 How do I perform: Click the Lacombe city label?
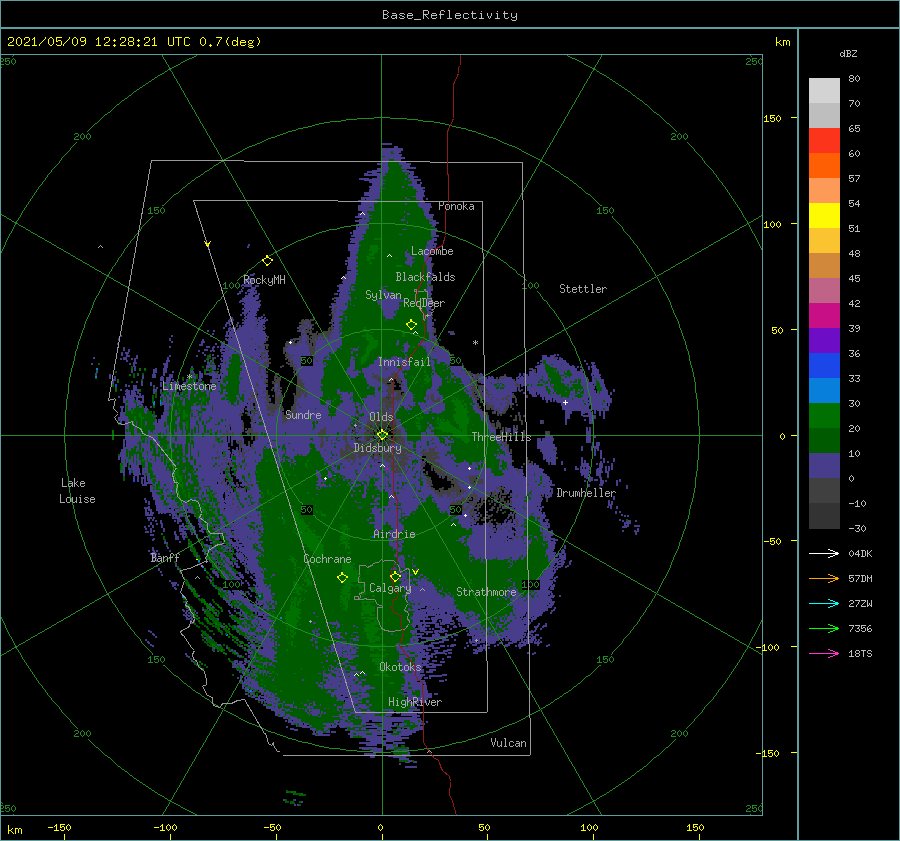click(x=432, y=251)
